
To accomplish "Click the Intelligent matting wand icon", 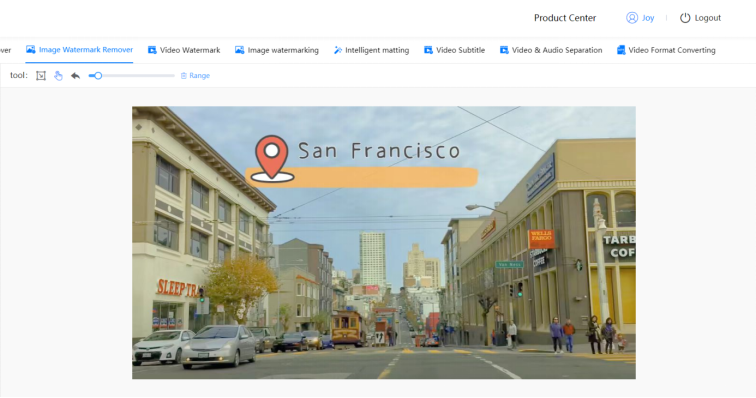I will tap(338, 50).
